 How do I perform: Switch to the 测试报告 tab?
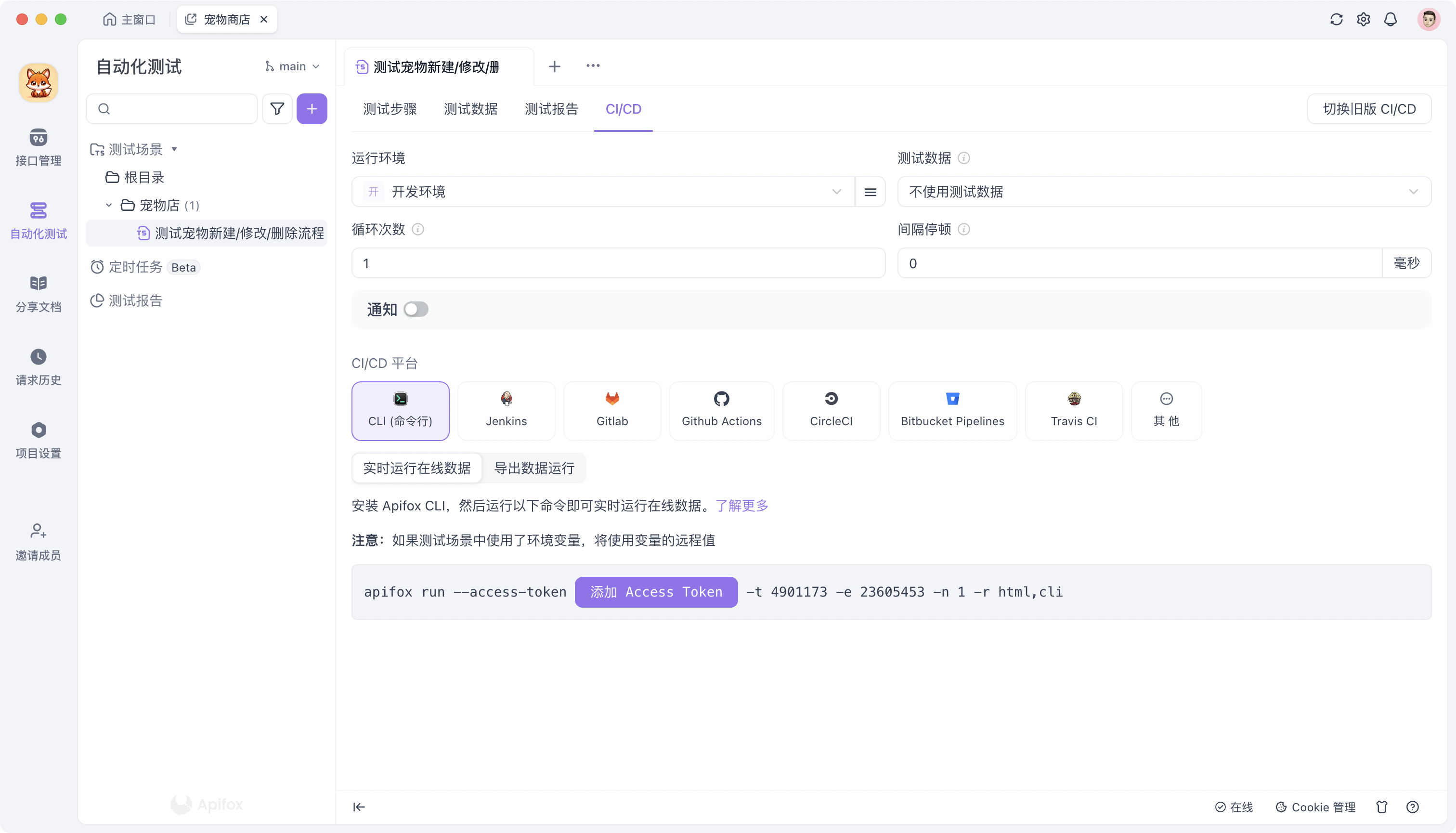click(x=551, y=109)
